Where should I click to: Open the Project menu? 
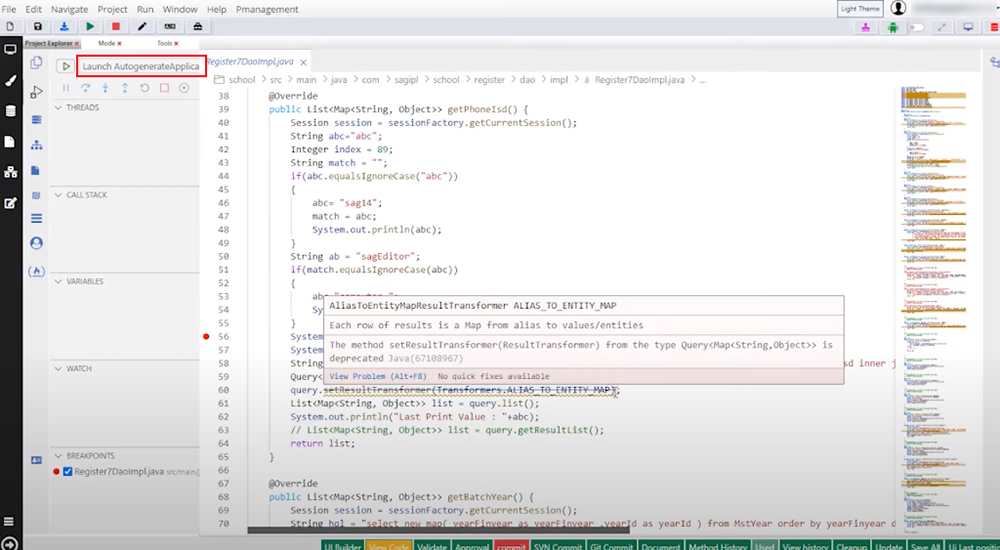(x=112, y=10)
